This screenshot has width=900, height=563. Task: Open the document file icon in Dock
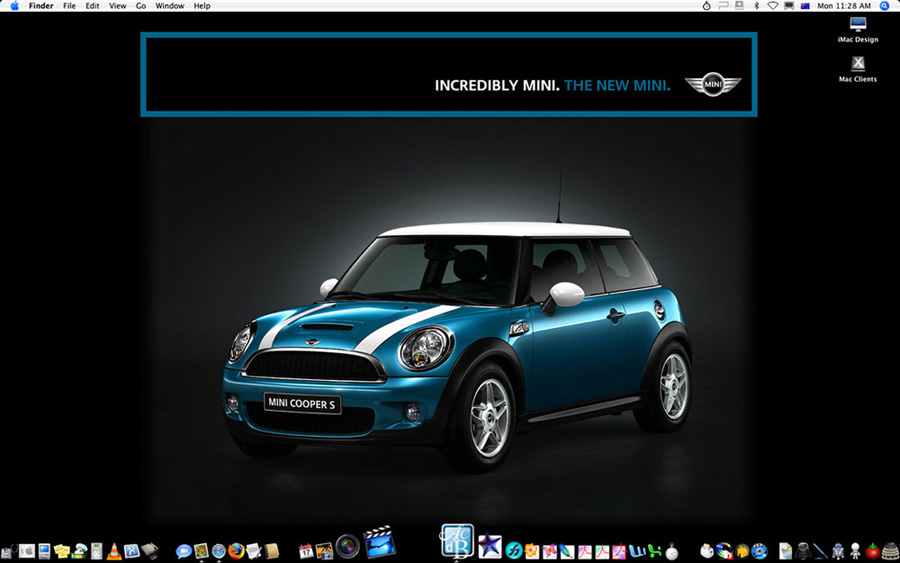(x=785, y=551)
